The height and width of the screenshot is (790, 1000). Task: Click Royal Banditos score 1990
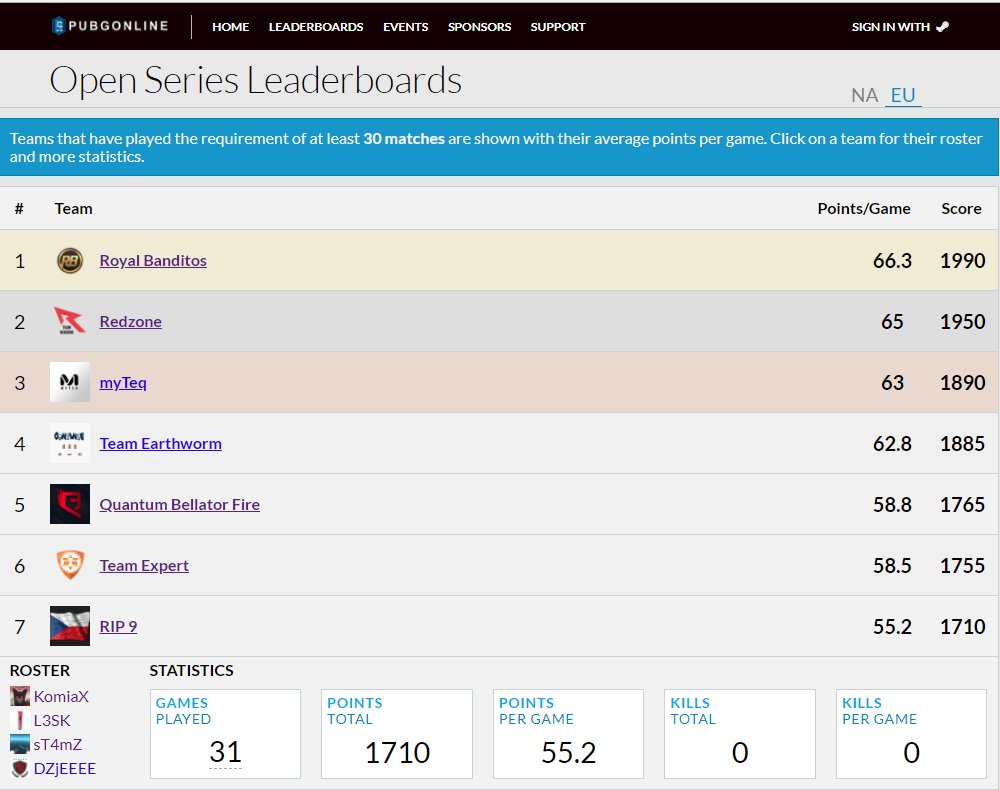point(962,261)
